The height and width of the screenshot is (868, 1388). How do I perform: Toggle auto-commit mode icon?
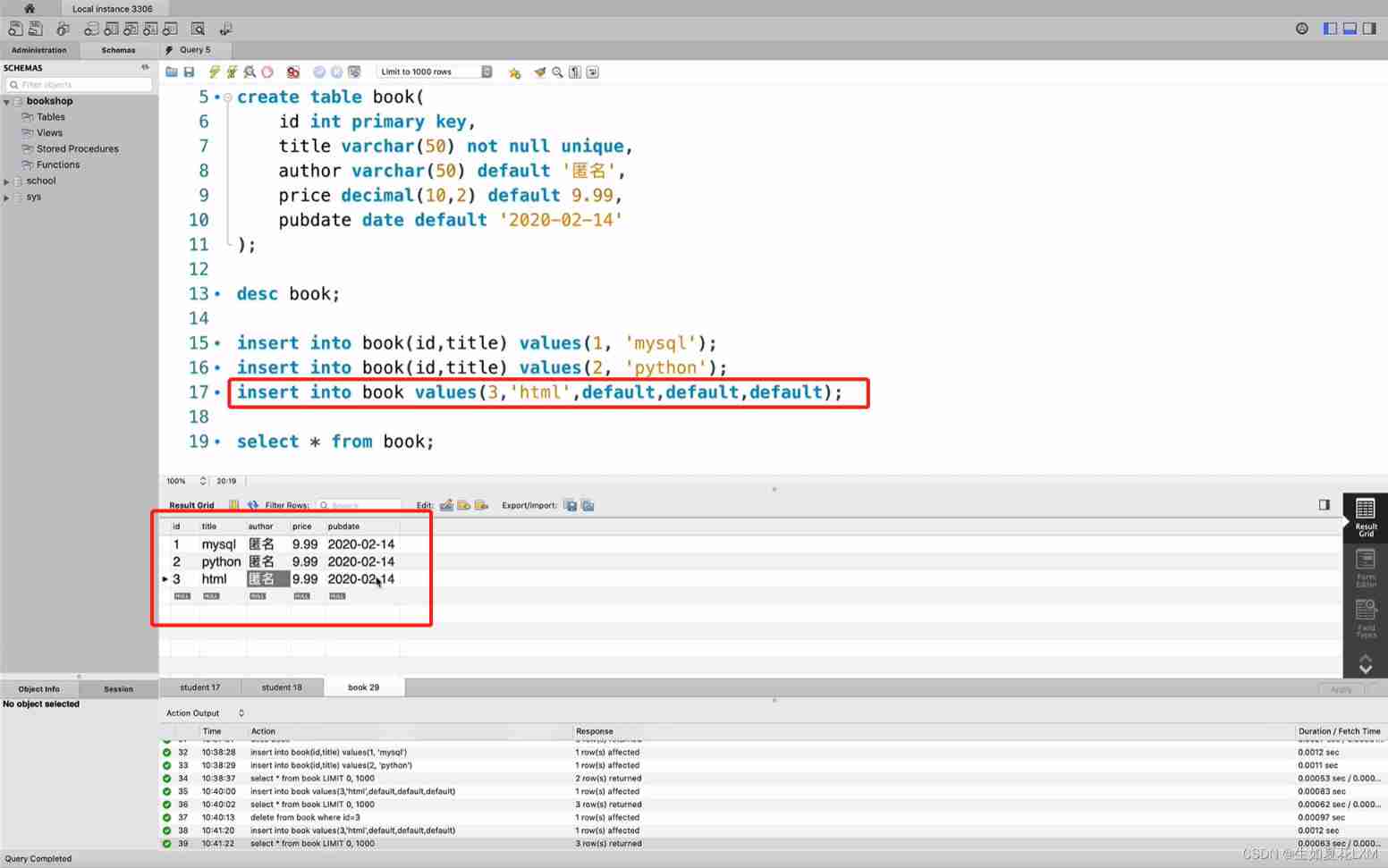354,72
